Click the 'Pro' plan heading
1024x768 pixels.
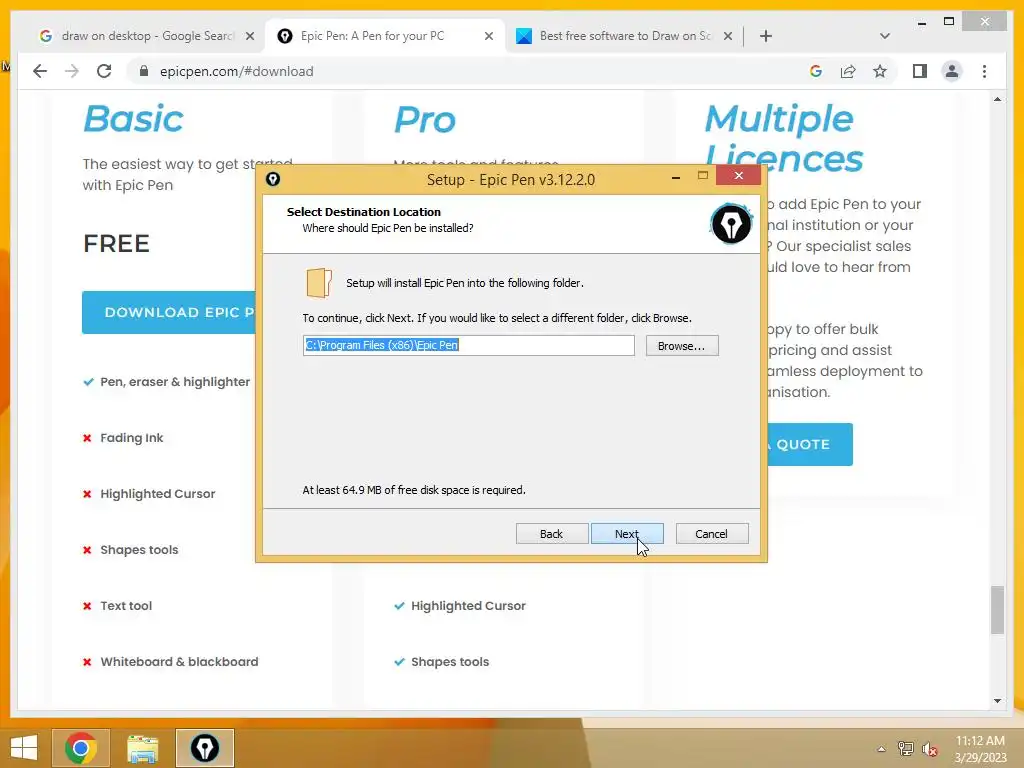tap(424, 120)
